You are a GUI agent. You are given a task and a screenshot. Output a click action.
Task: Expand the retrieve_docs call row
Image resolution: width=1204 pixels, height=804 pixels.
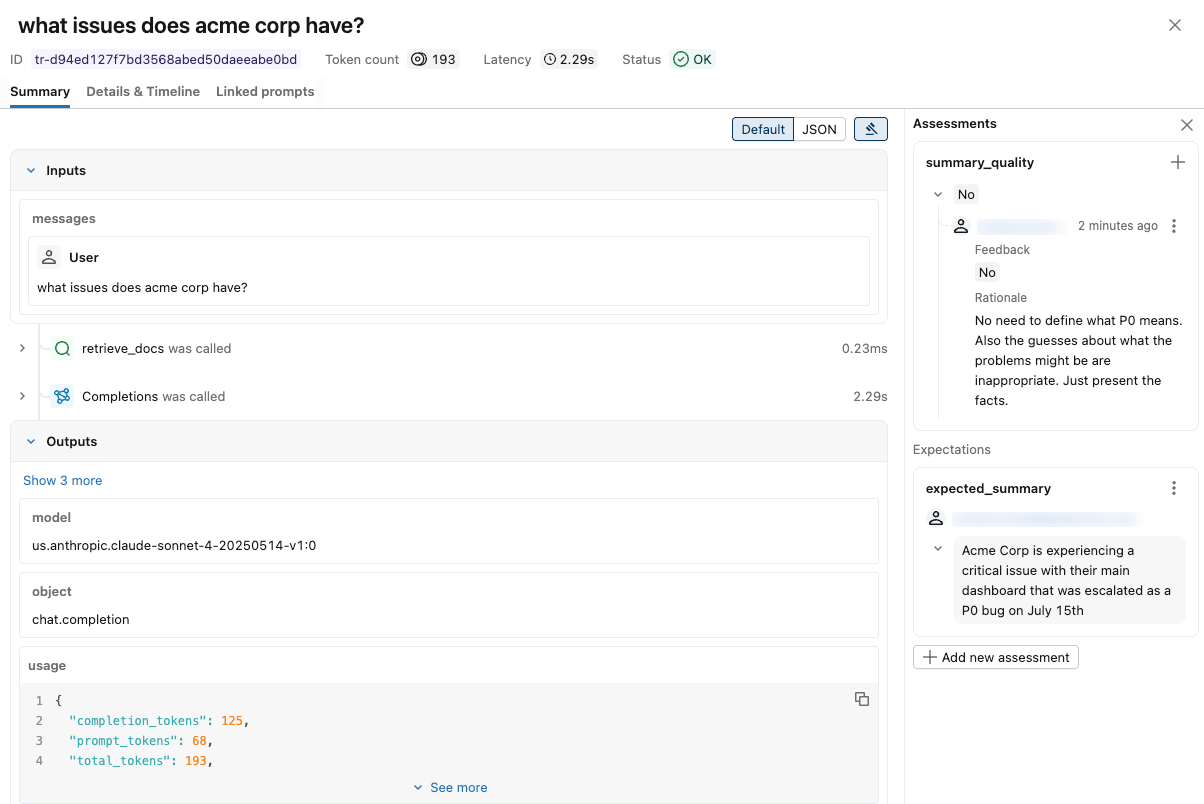pos(22,349)
